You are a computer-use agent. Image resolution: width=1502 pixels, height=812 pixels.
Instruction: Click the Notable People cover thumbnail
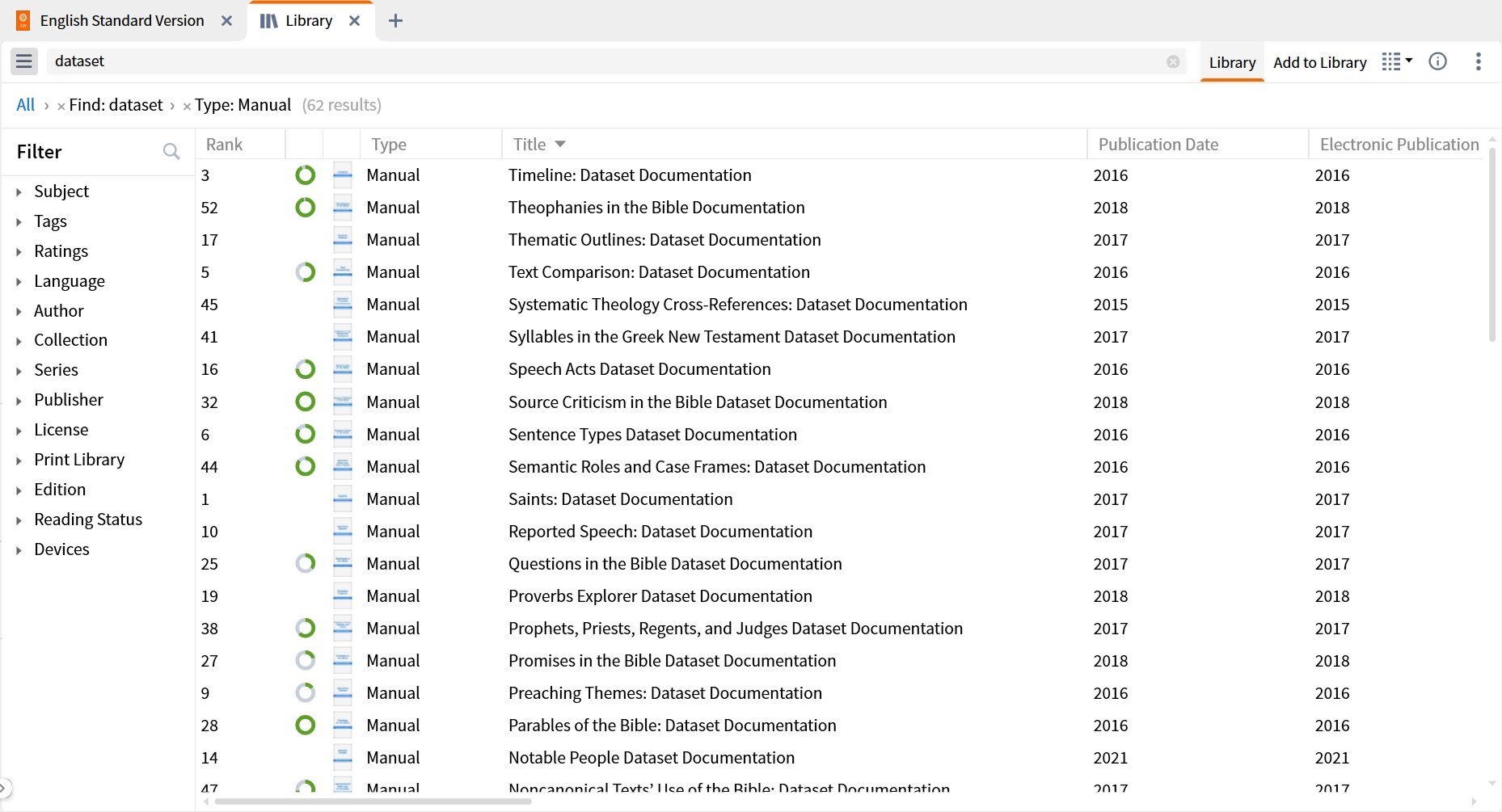pyautogui.click(x=343, y=757)
